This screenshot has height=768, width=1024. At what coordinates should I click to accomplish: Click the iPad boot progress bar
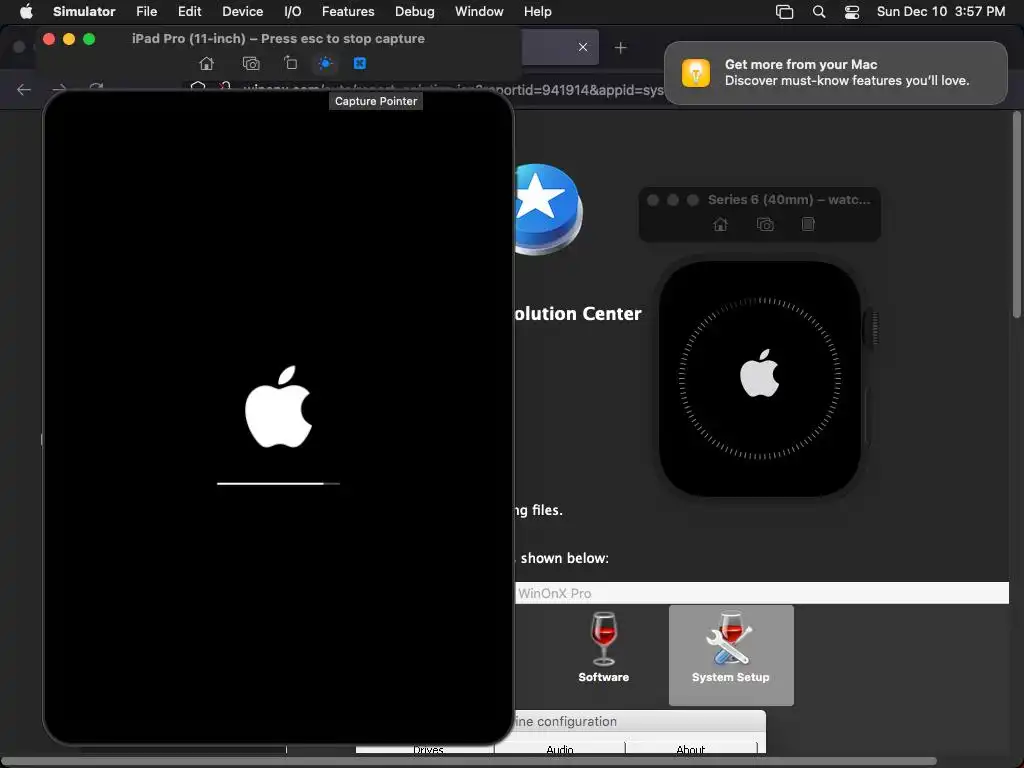coord(278,484)
